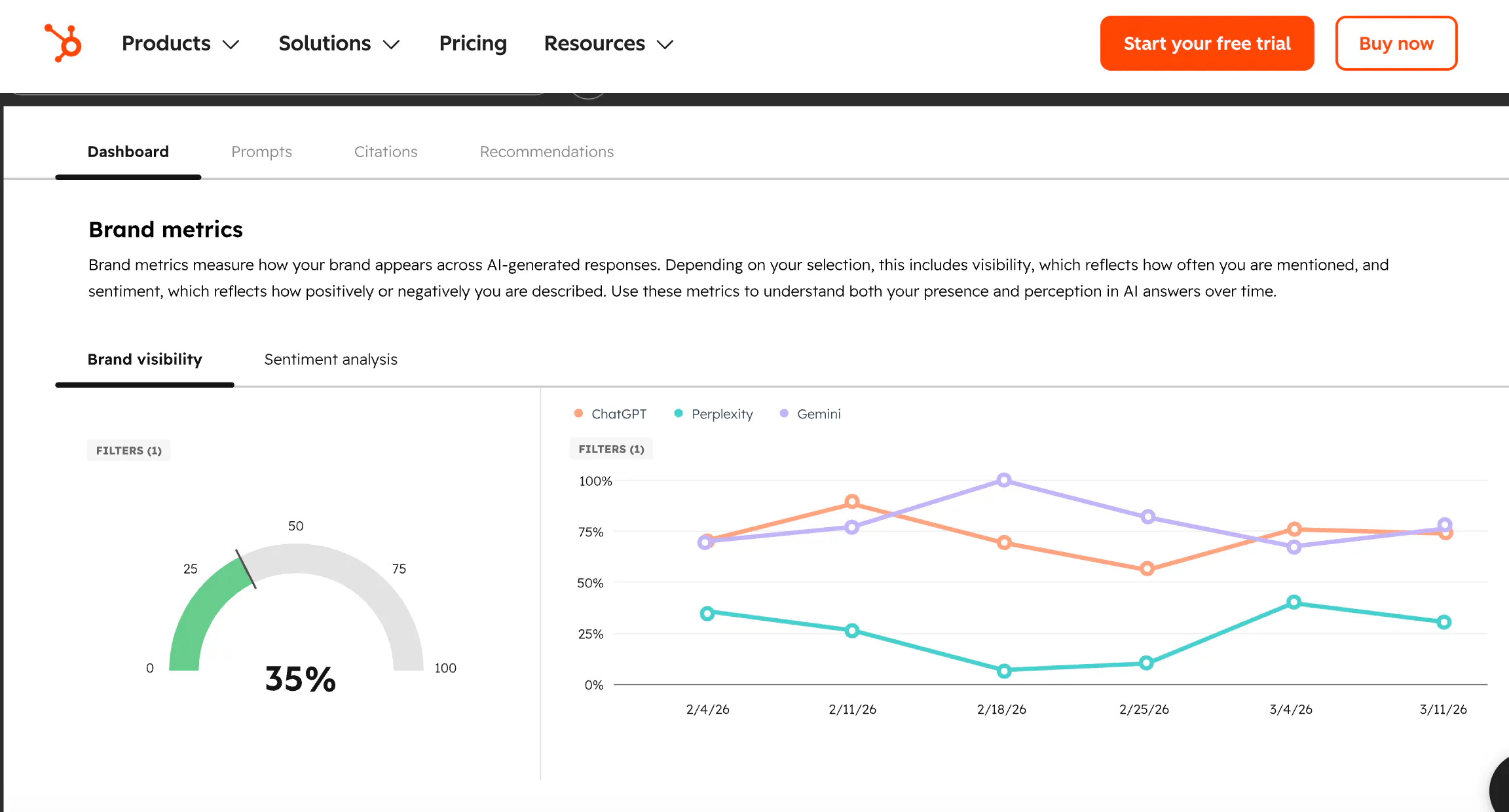Click Gemini data point on 2/18/26
This screenshot has height=812, width=1509.
click(1004, 481)
